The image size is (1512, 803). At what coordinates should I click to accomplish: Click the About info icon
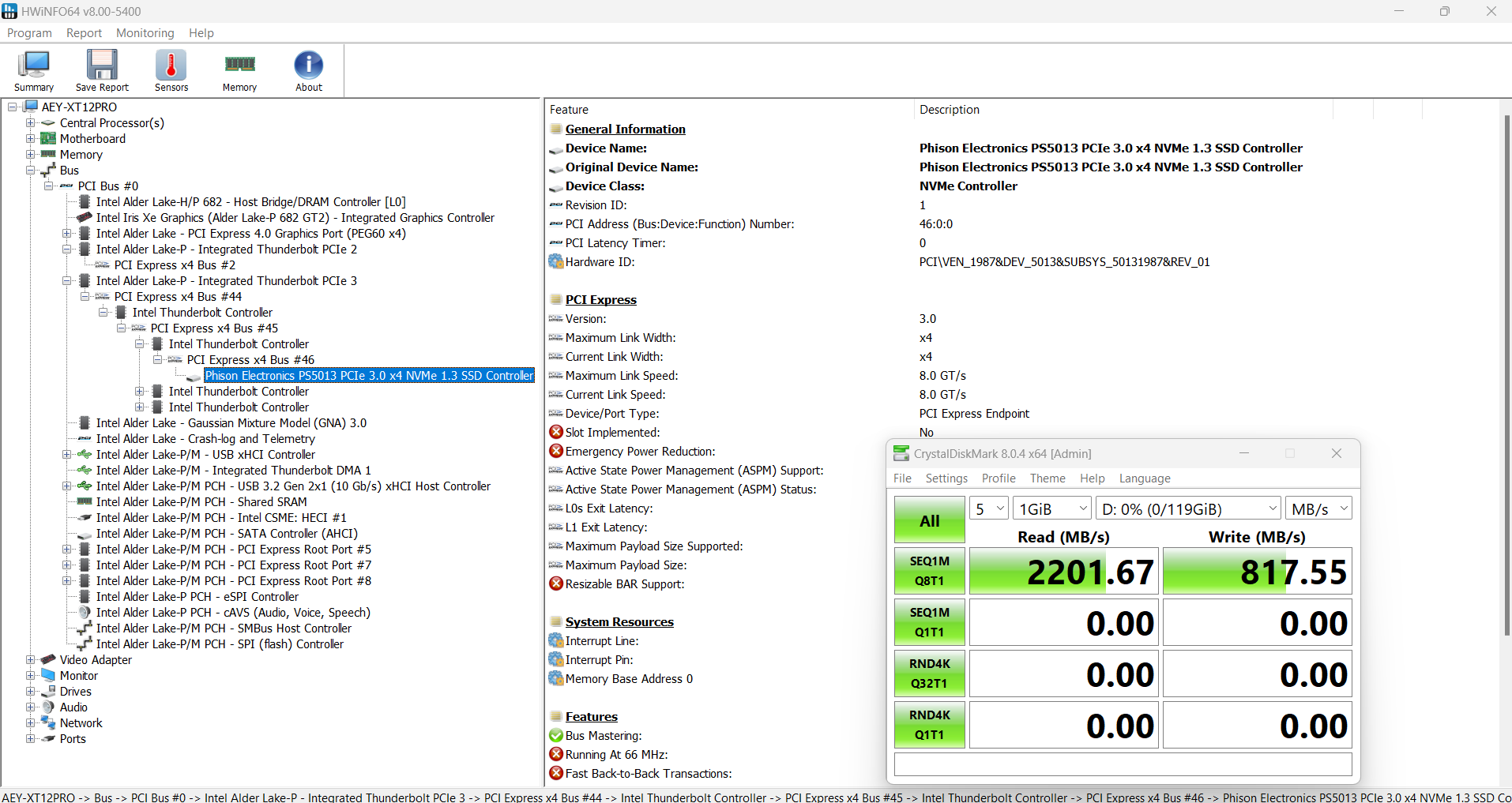click(x=309, y=65)
